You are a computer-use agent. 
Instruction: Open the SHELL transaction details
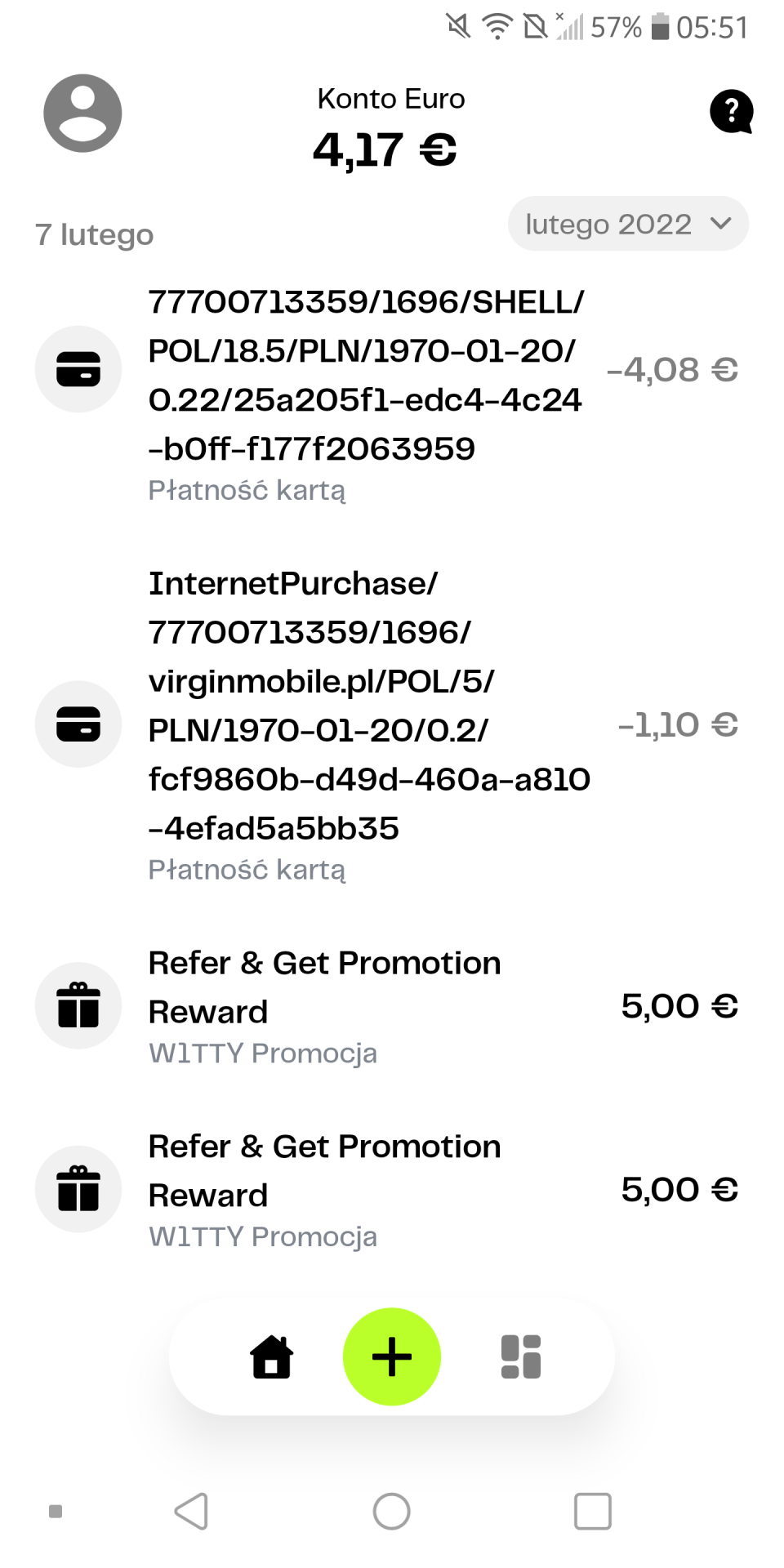click(x=365, y=376)
